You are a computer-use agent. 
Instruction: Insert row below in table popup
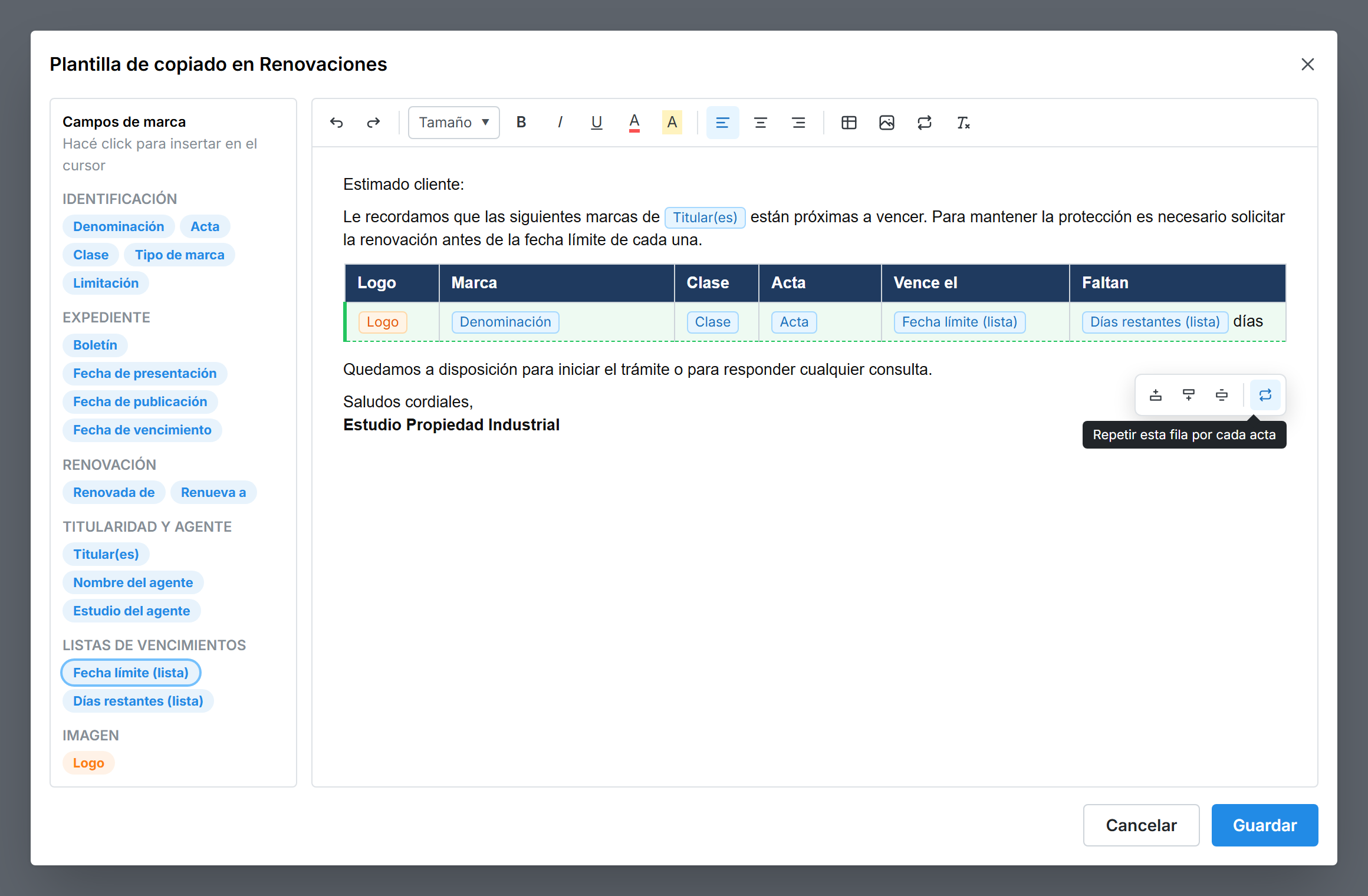pyautogui.click(x=1189, y=395)
